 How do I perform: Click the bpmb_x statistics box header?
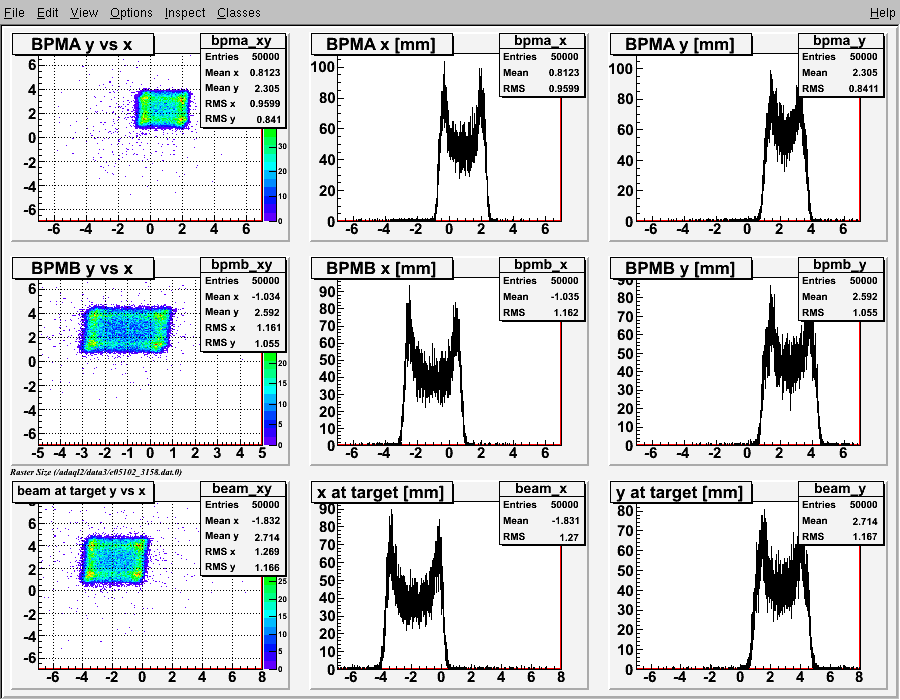[541, 265]
